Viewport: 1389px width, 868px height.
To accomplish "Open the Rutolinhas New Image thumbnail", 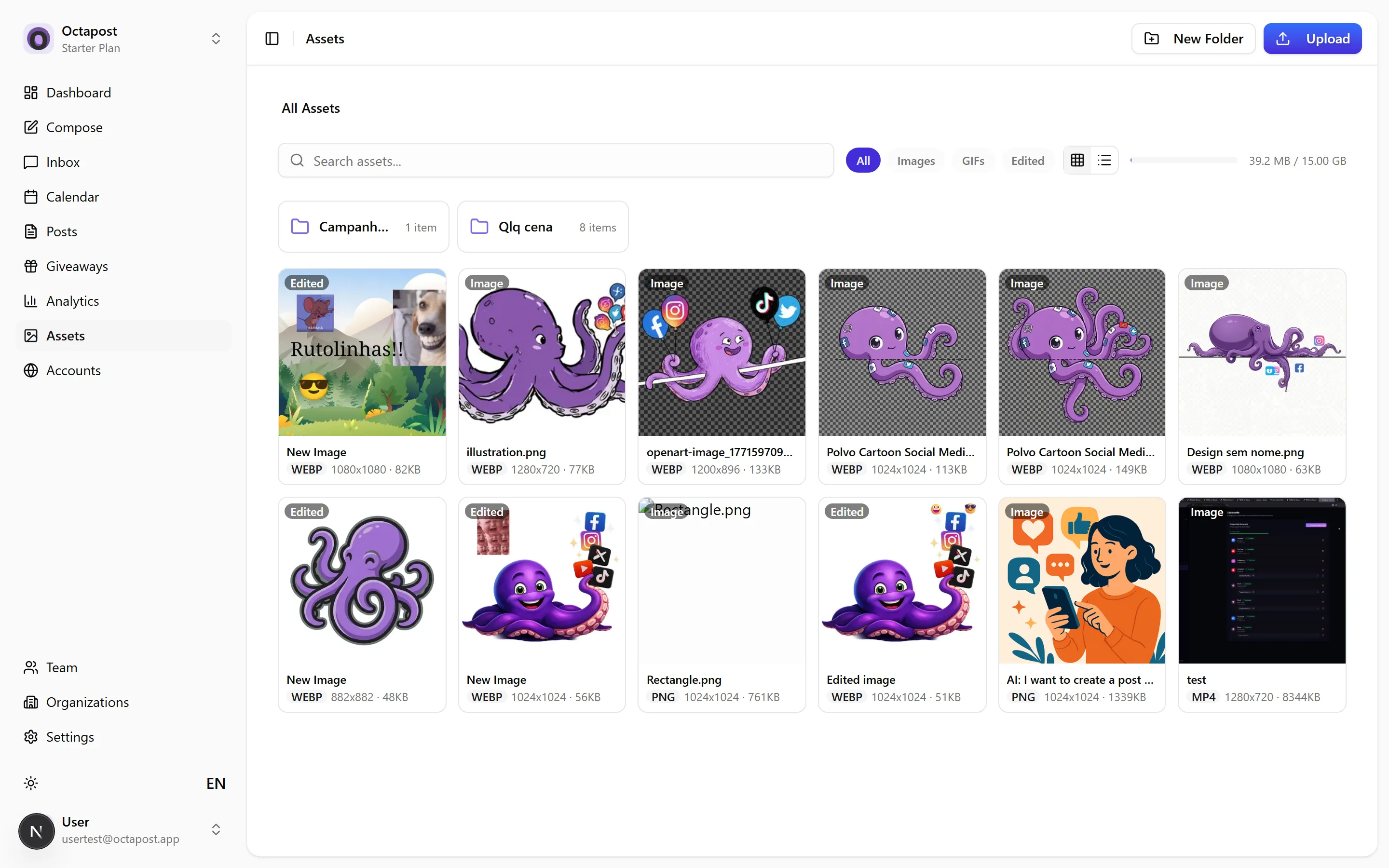I will [362, 353].
